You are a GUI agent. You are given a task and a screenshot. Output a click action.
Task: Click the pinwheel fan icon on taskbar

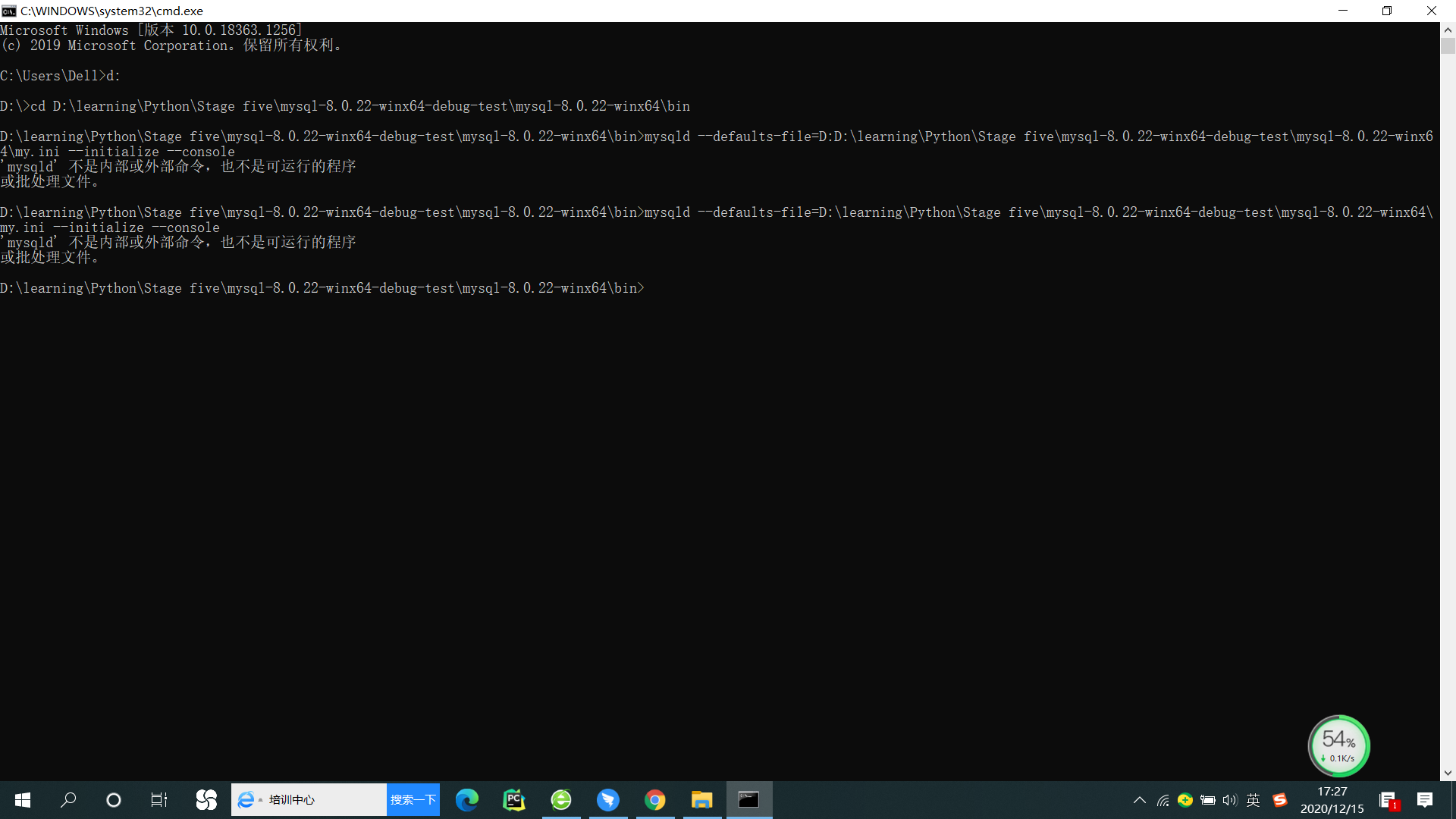(x=206, y=800)
